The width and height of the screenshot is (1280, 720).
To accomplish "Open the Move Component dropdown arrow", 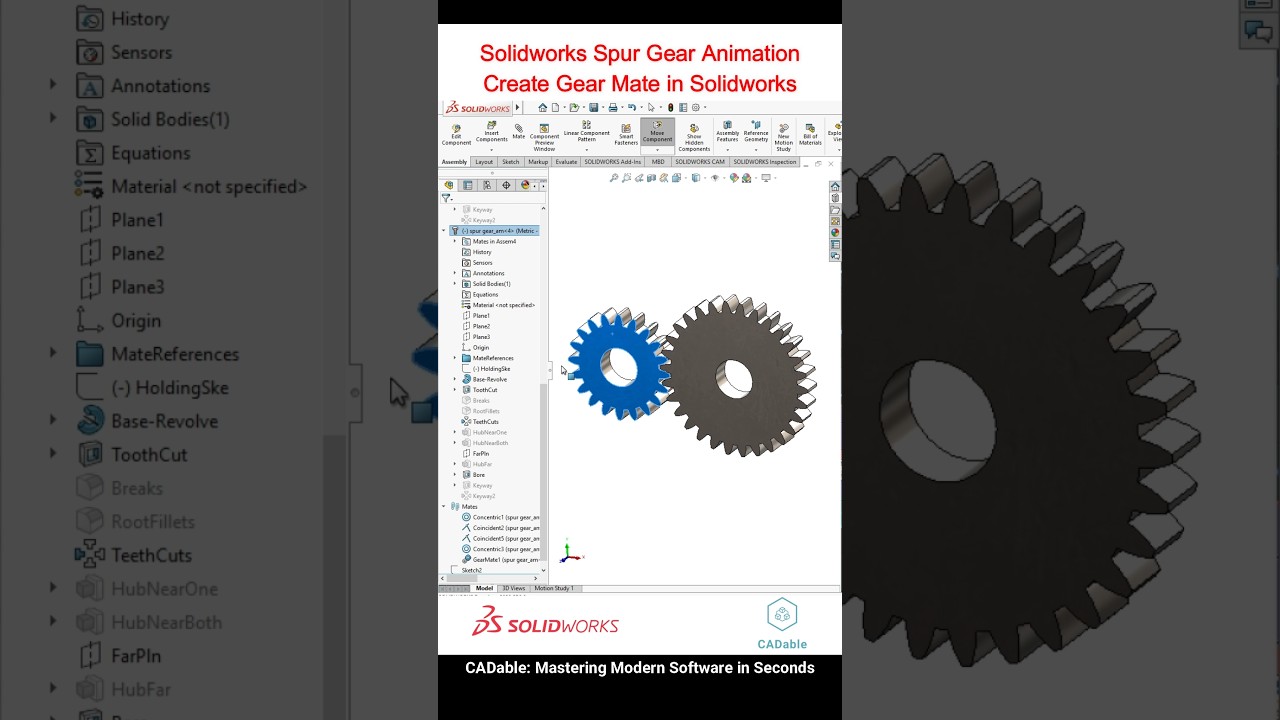I will (x=657, y=150).
